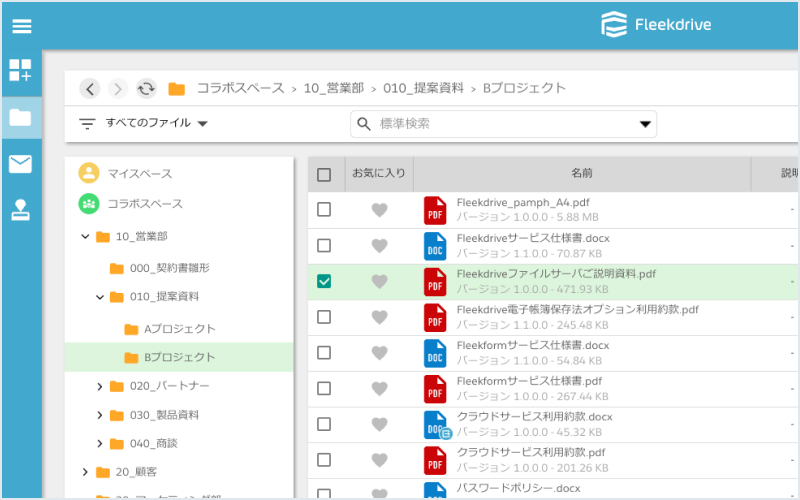Favorite Fleekdrive電子帳簿保存法オプション利用約款.pdf heart
Image resolution: width=800 pixels, height=500 pixels.
[x=379, y=317]
